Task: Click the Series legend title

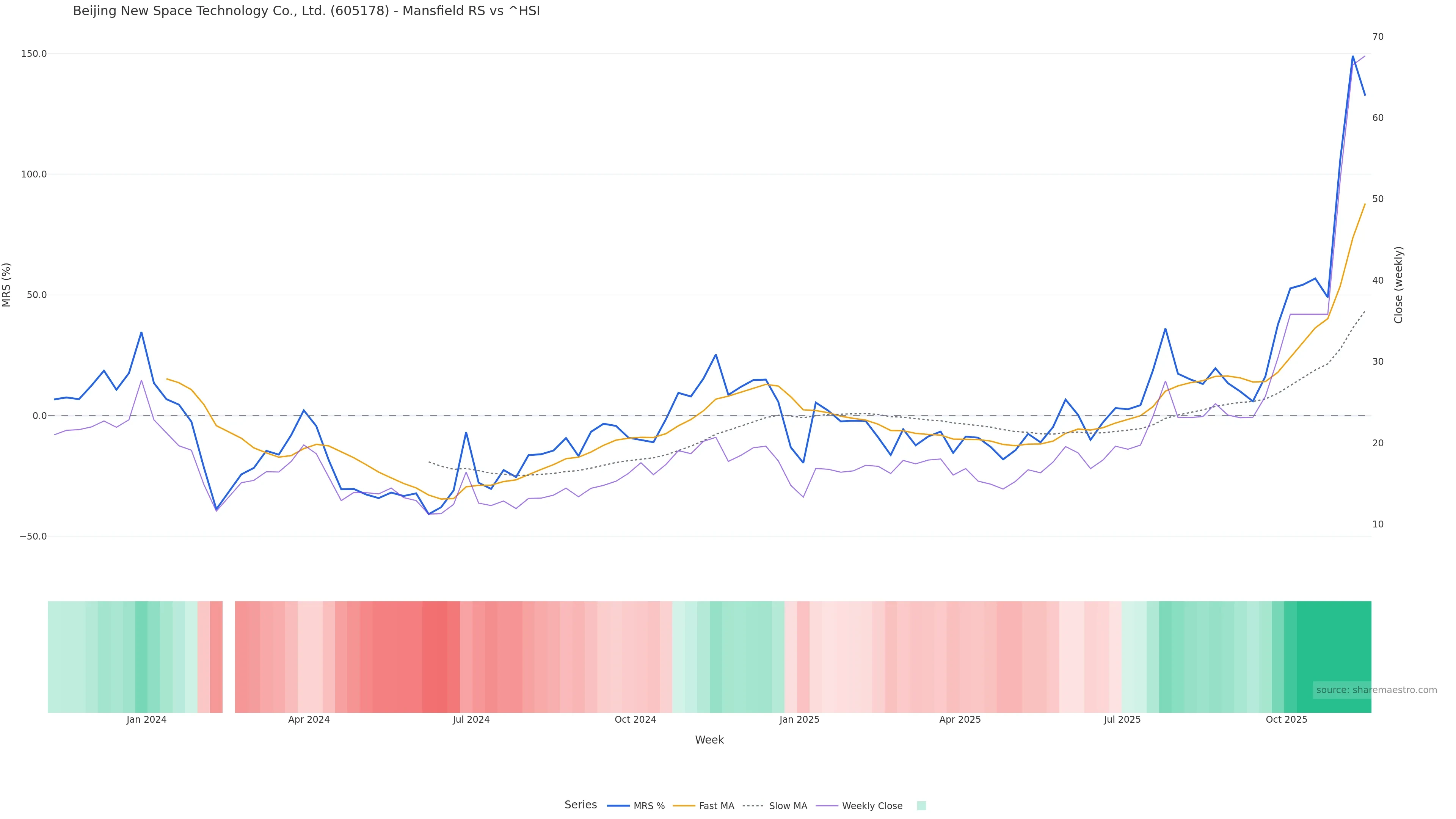Action: tap(581, 805)
